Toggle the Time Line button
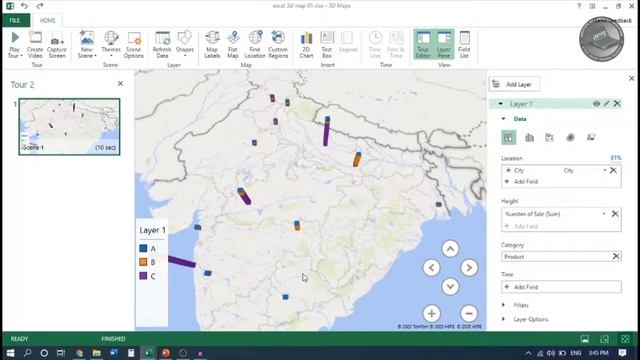The width and height of the screenshot is (640, 360). pos(375,45)
